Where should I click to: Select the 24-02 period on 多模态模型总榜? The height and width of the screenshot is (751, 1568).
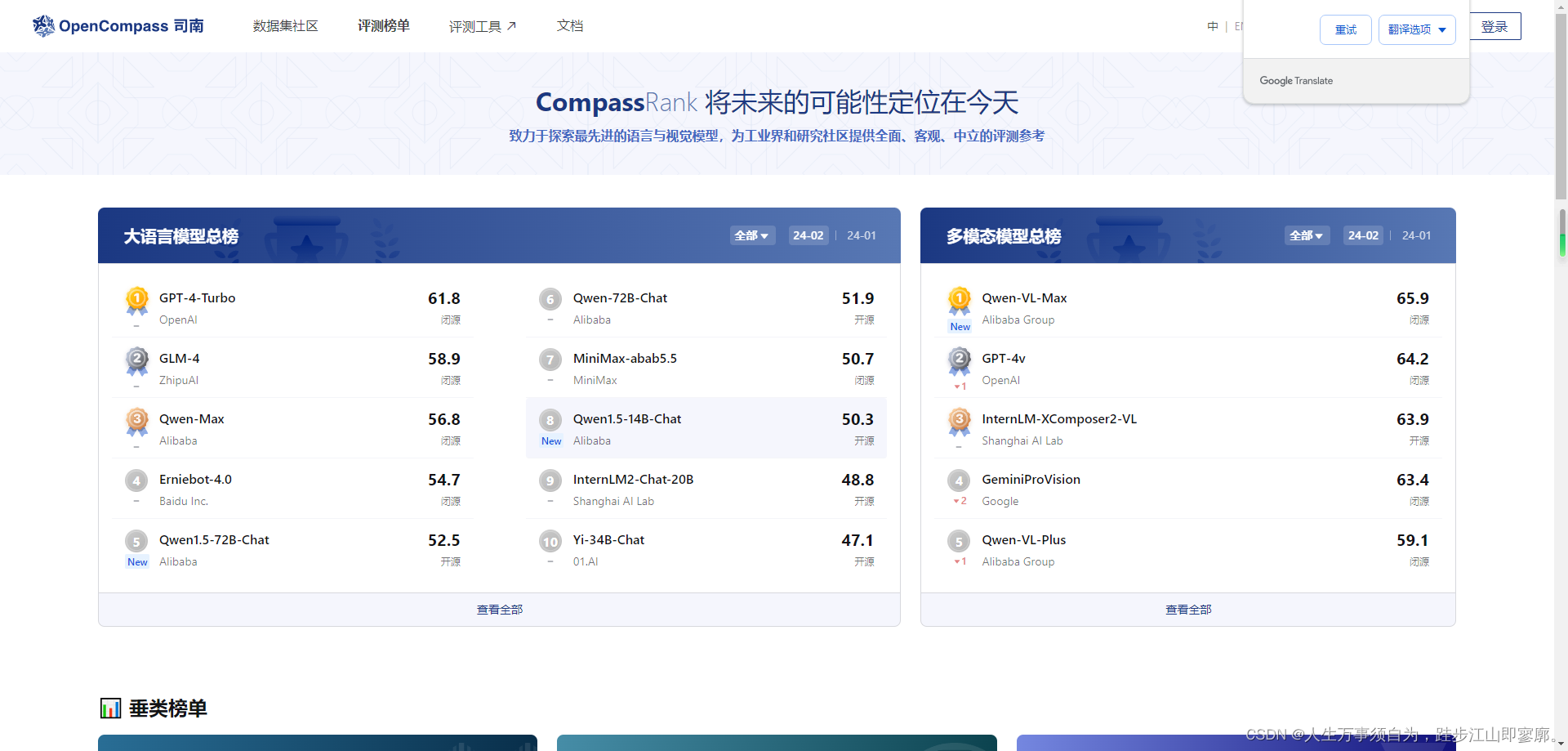pos(1364,235)
